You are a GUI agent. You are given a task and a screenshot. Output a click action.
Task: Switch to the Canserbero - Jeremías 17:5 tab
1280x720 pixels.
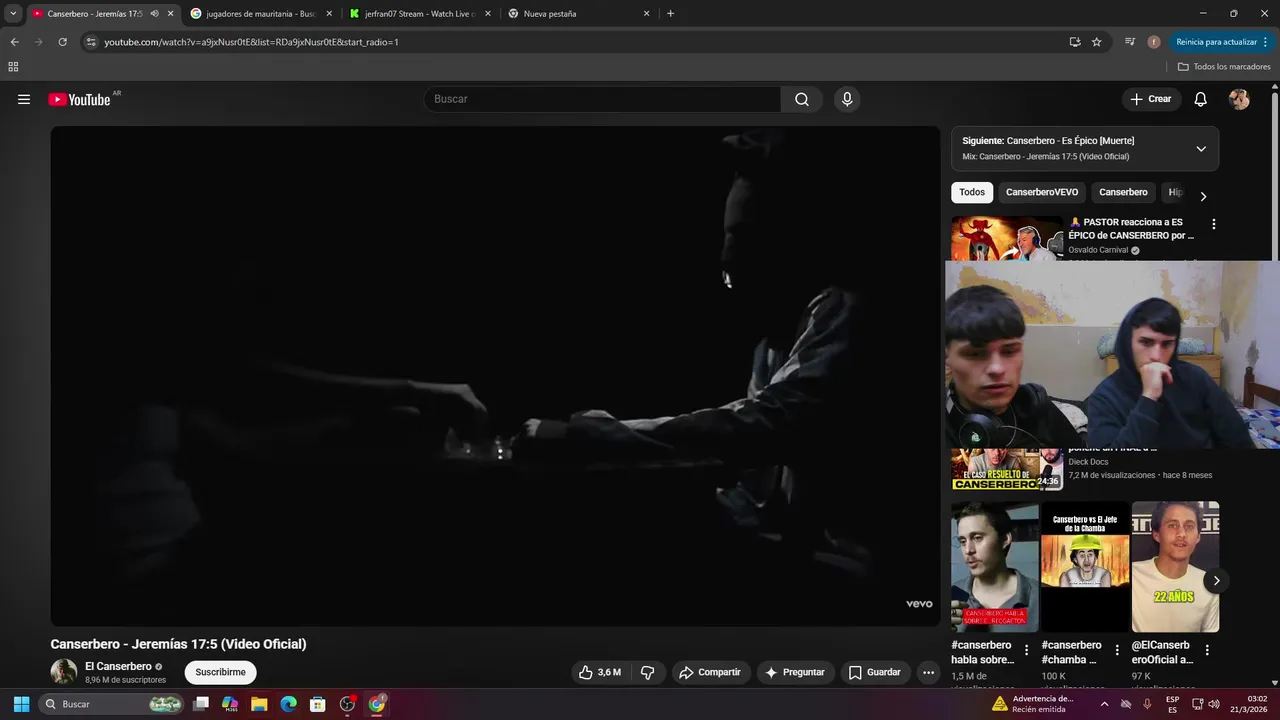(x=95, y=14)
